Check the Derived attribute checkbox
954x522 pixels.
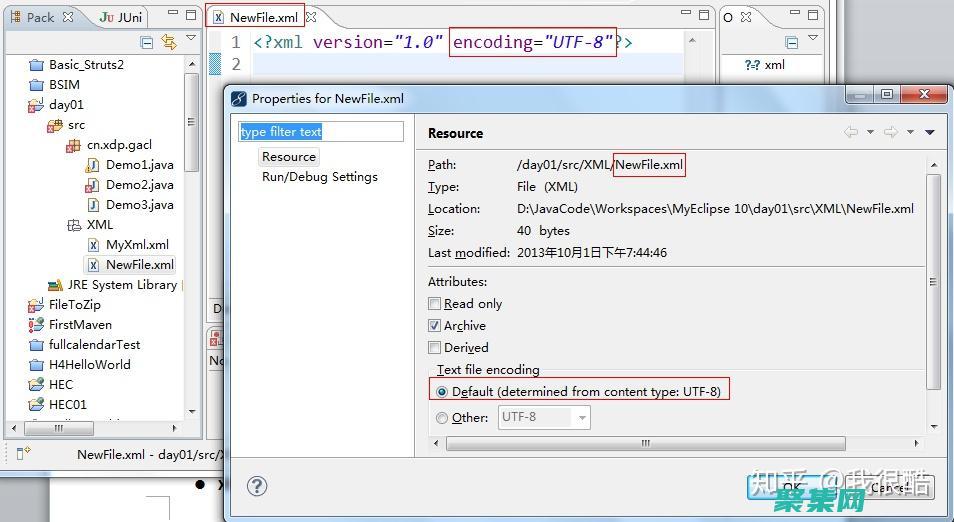click(x=435, y=348)
